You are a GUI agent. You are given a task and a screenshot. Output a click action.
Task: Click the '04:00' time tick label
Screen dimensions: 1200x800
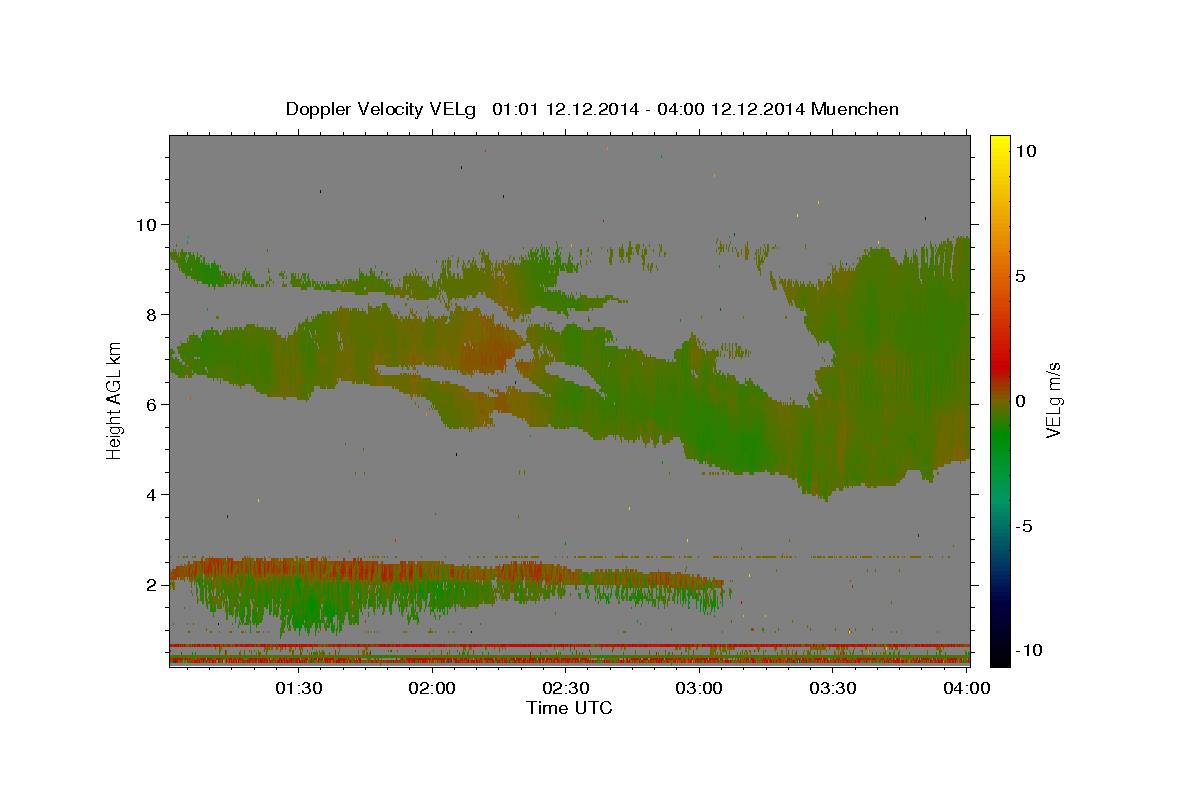pos(966,689)
